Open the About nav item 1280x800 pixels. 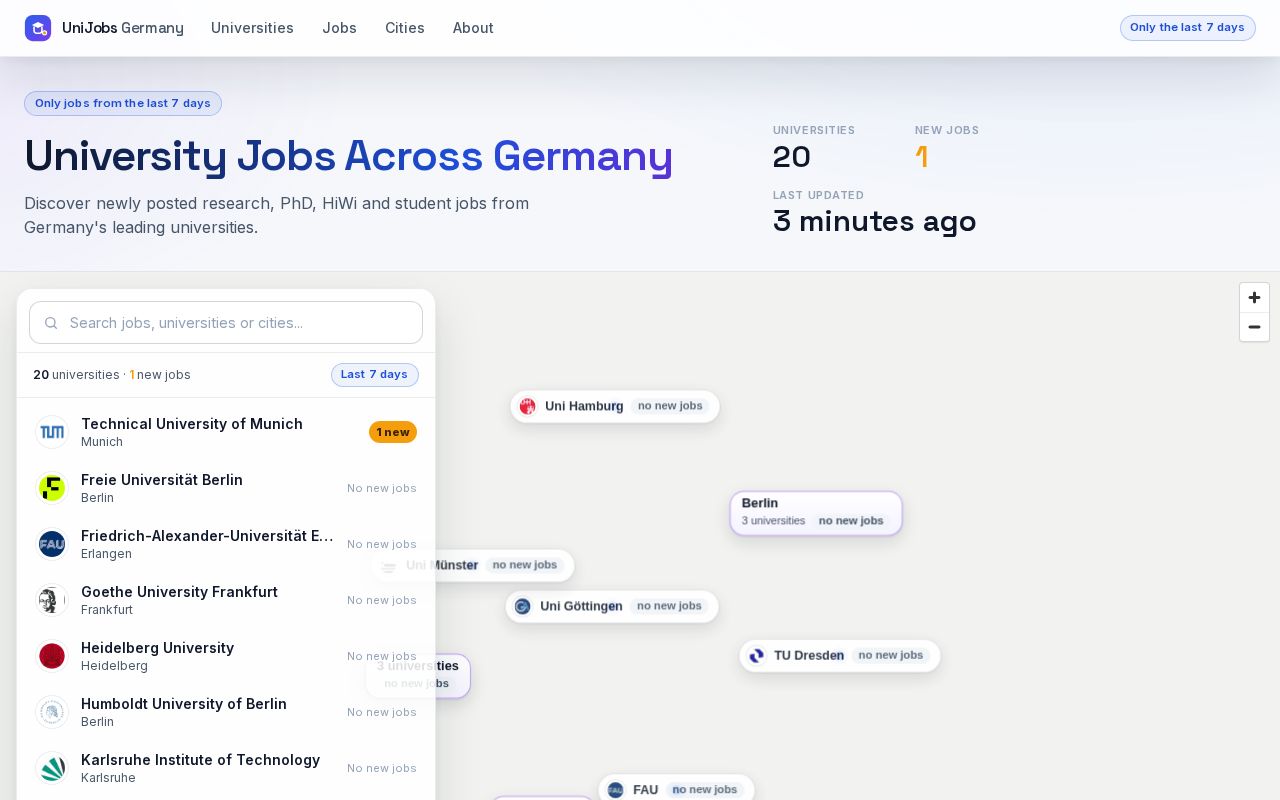point(473,28)
